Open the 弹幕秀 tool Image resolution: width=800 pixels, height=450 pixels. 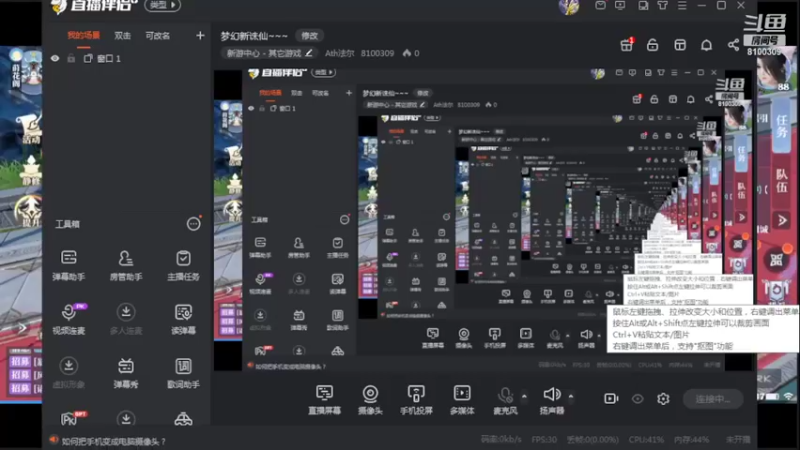tap(126, 373)
